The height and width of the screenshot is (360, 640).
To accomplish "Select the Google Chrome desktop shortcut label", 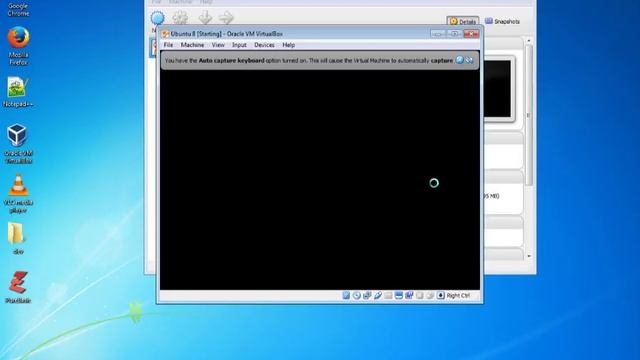I will click(18, 9).
